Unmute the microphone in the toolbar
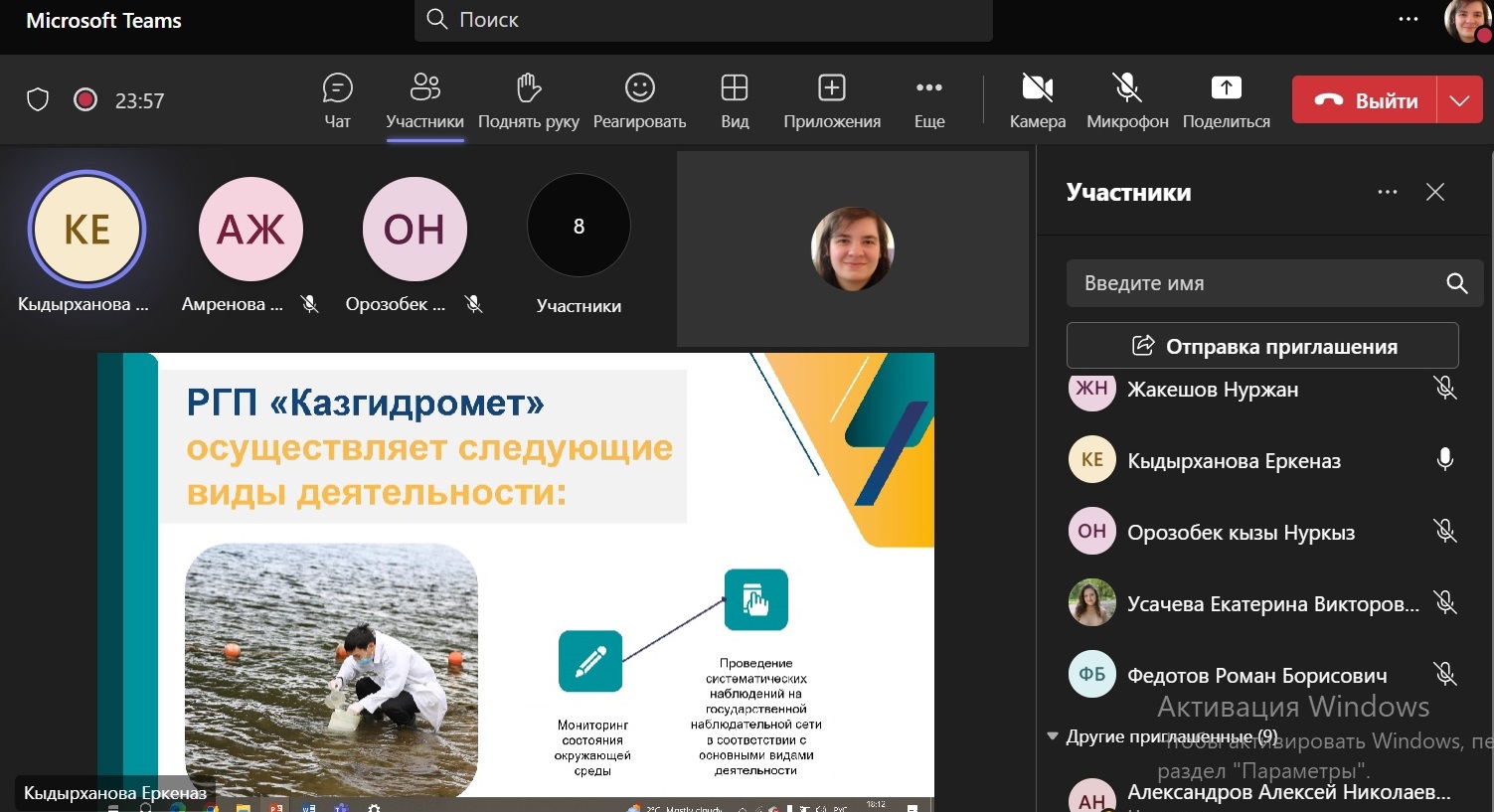Viewport: 1494px width, 812px height. 1127,100
